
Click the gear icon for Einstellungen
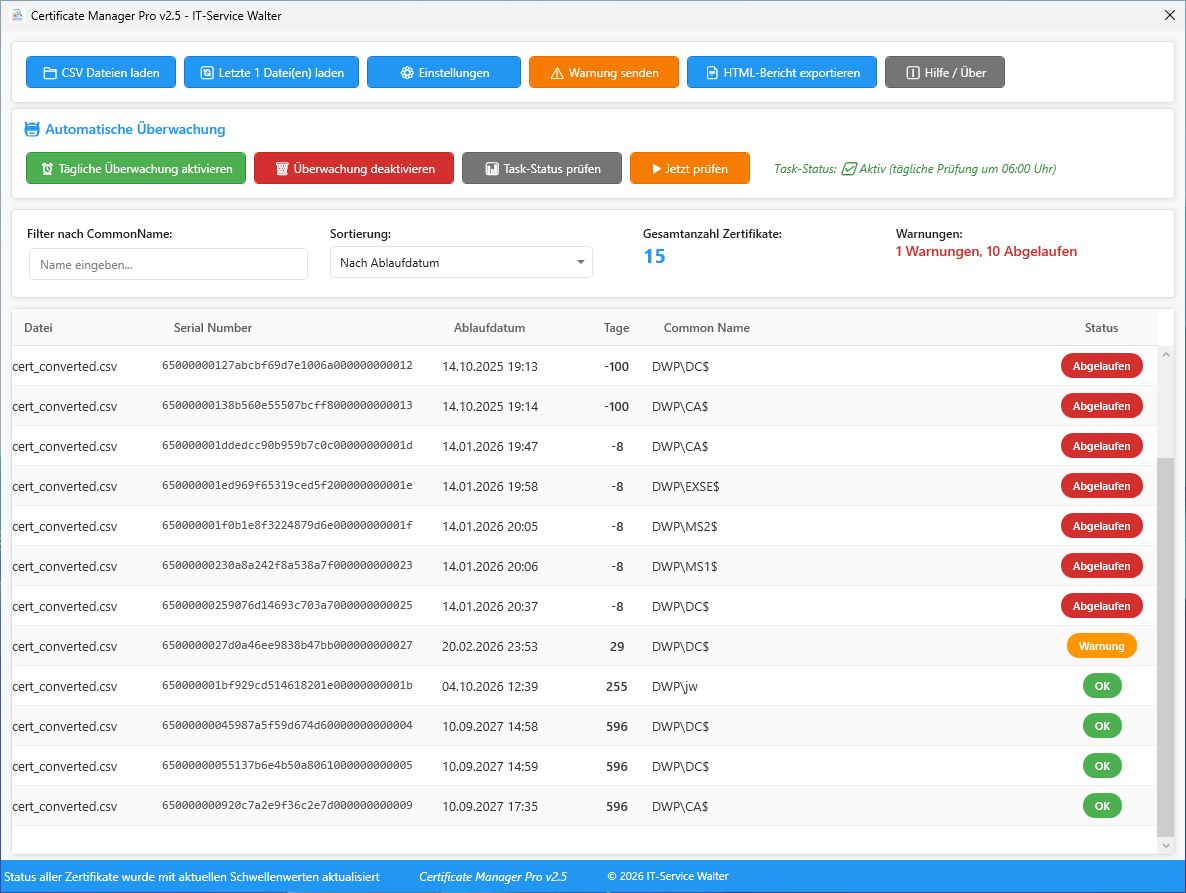click(x=407, y=73)
